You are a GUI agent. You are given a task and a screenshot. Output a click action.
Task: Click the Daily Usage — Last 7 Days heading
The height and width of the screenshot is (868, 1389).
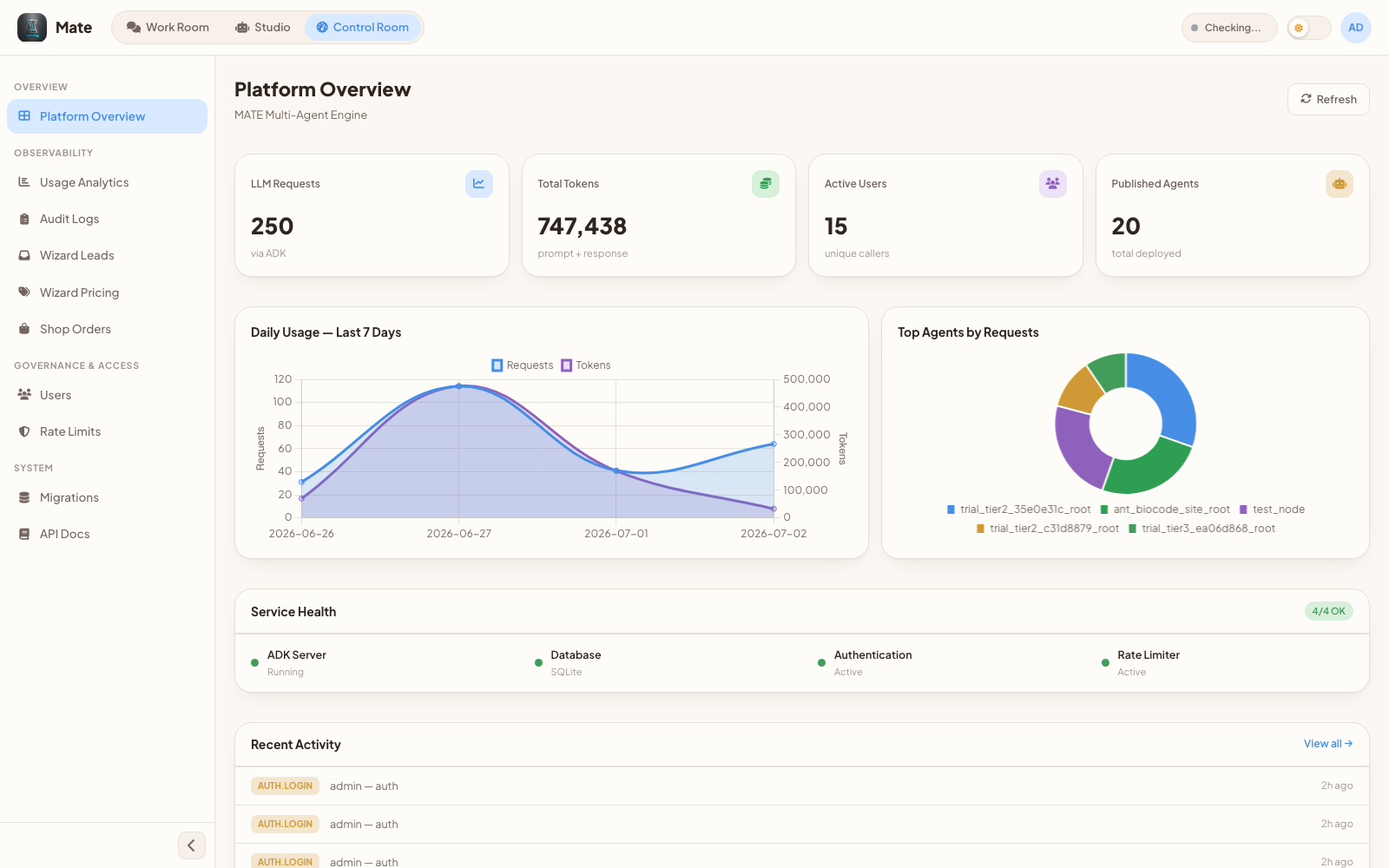pyautogui.click(x=326, y=332)
